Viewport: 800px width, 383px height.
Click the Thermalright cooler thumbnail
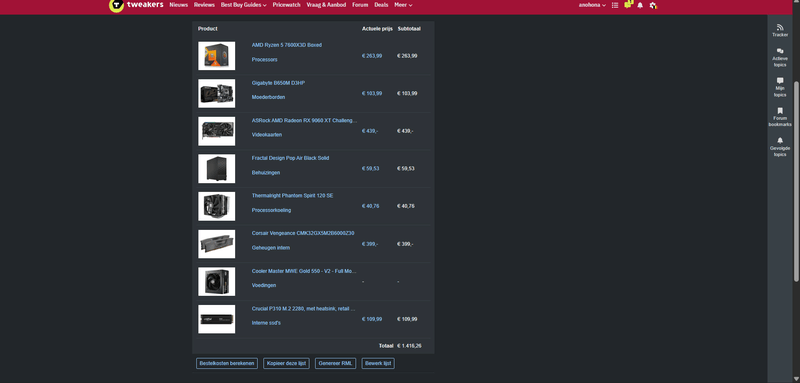coord(217,206)
